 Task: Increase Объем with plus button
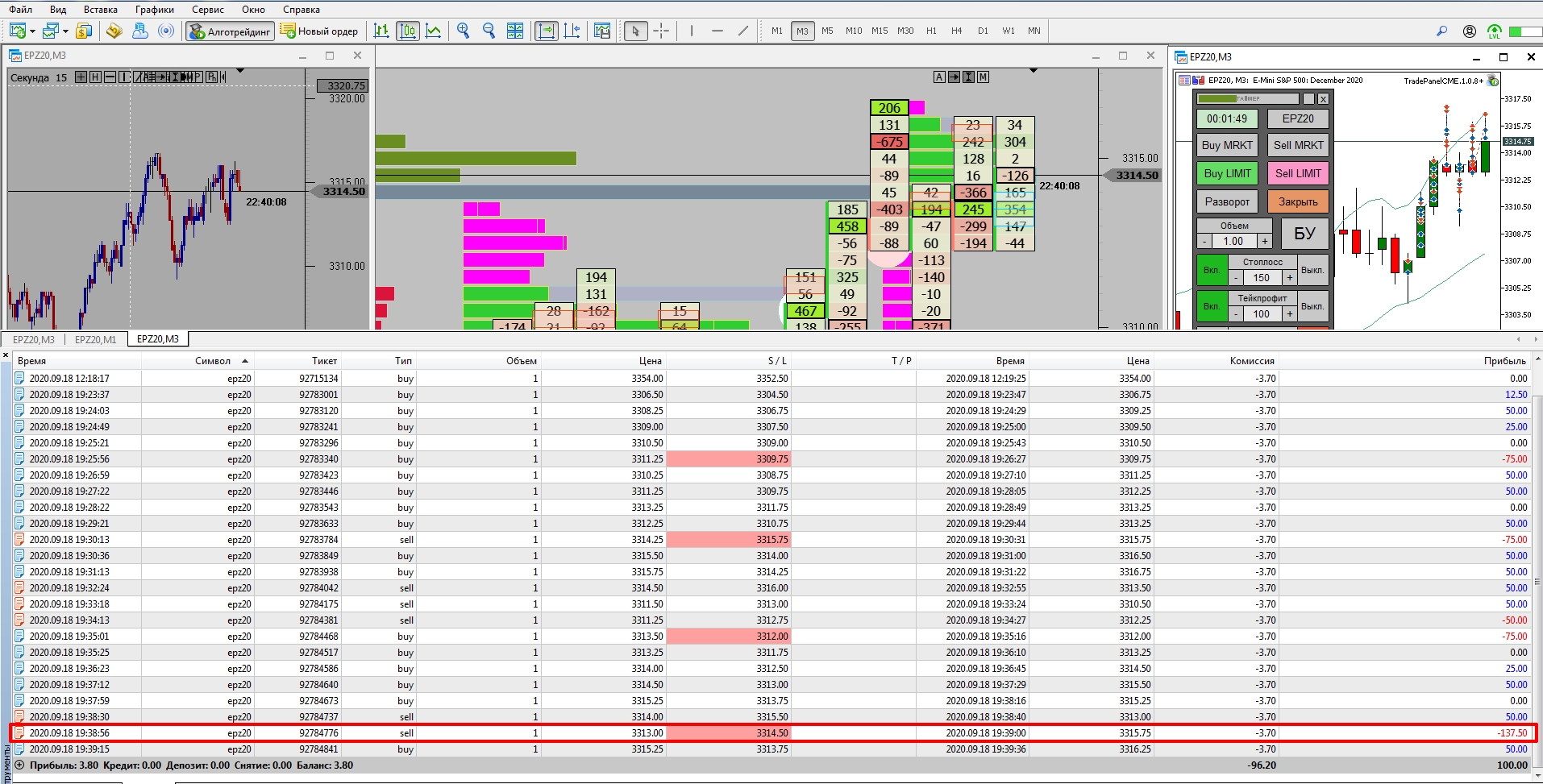tap(1265, 241)
